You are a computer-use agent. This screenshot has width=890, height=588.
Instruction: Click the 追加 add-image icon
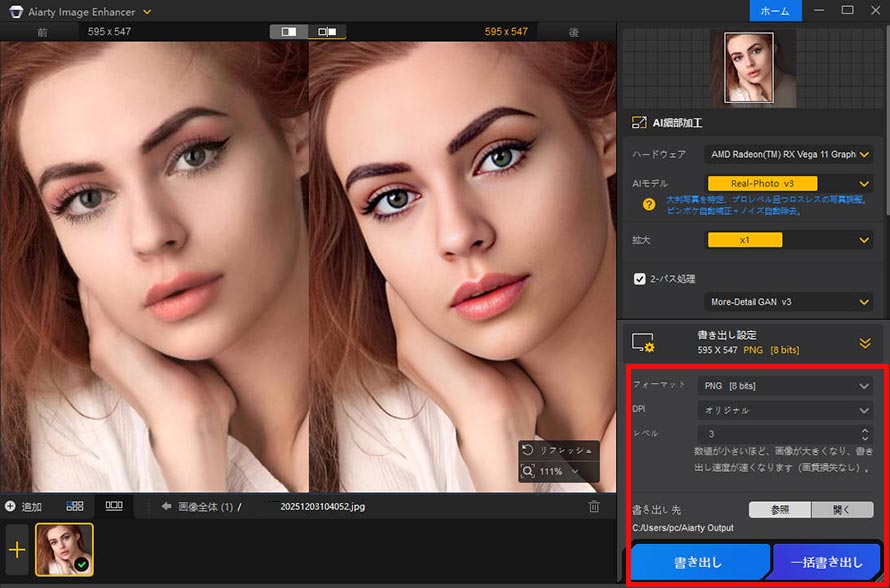9,506
